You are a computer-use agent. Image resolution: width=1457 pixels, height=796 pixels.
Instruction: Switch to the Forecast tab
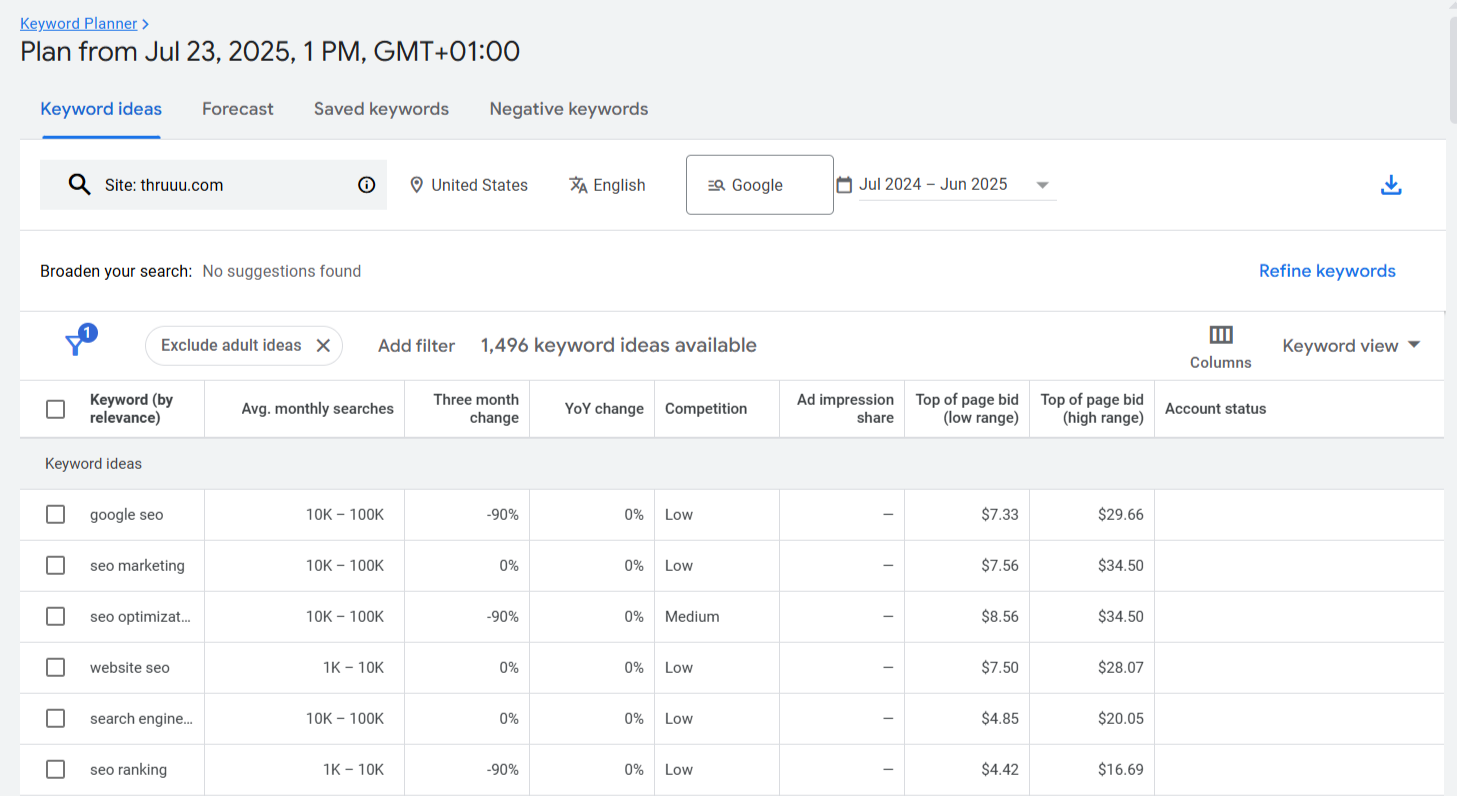click(x=238, y=109)
